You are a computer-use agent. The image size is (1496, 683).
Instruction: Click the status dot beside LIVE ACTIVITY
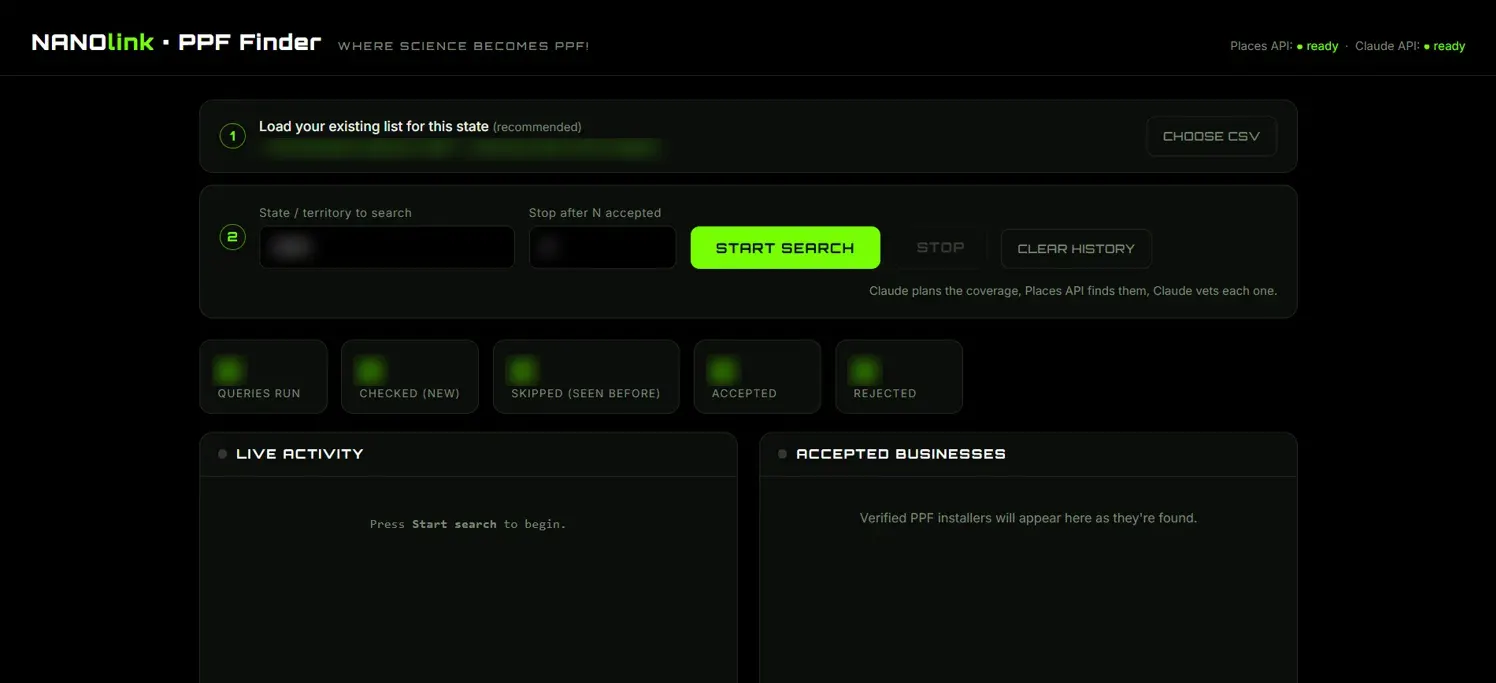click(x=222, y=454)
